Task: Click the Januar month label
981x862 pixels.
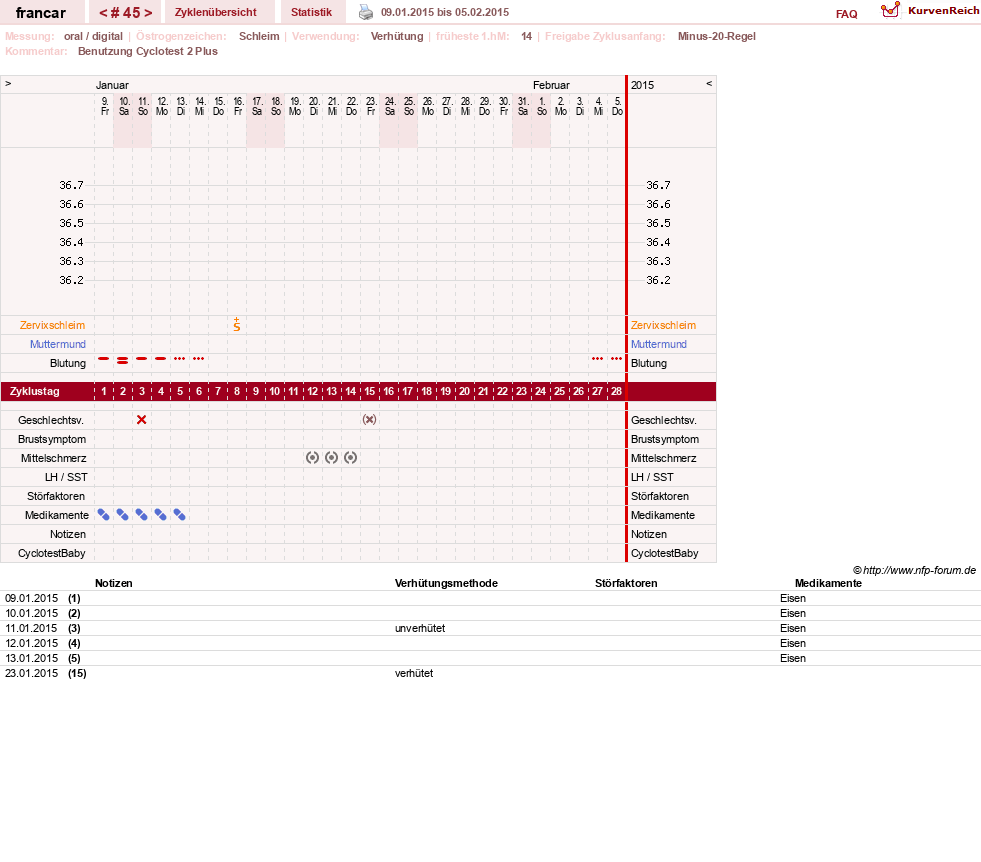Action: (112, 85)
